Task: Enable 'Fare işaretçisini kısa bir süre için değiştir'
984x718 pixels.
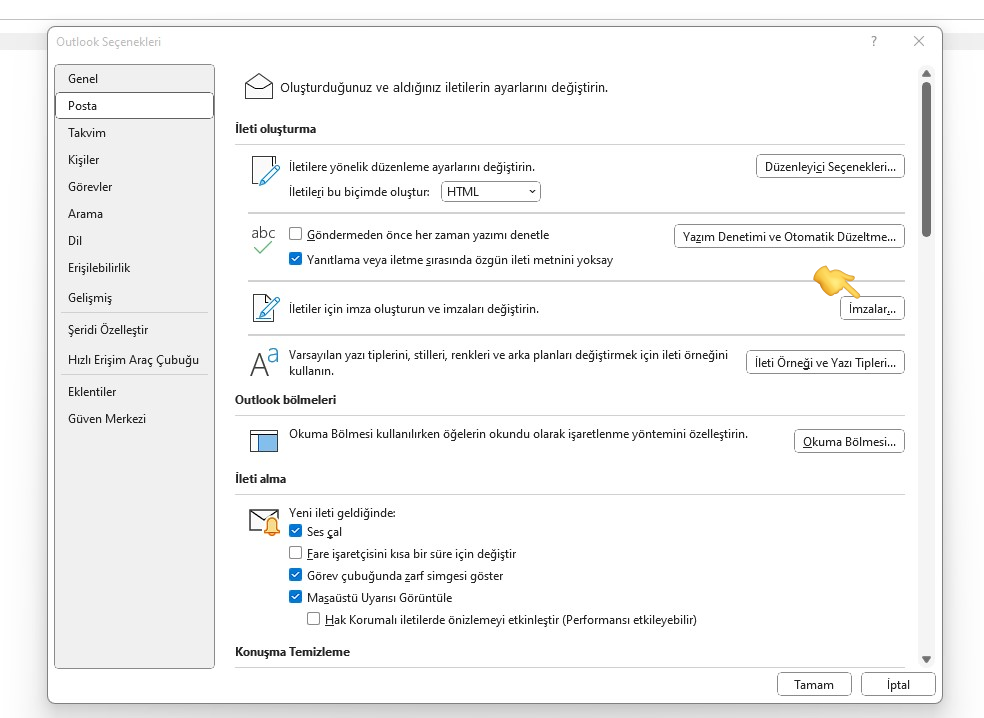Action: [x=295, y=553]
